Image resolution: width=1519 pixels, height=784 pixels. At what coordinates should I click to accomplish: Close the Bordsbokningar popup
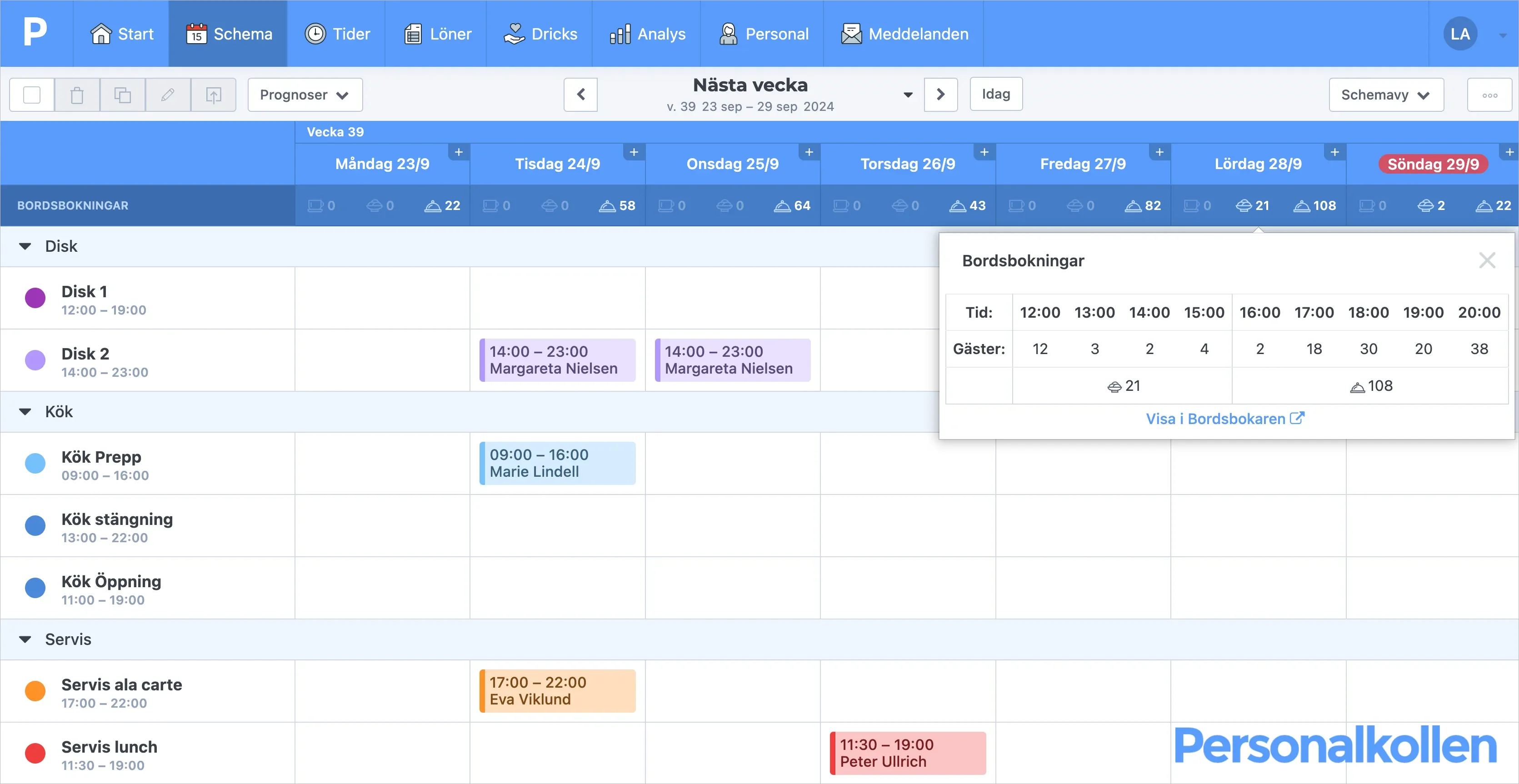(x=1487, y=260)
